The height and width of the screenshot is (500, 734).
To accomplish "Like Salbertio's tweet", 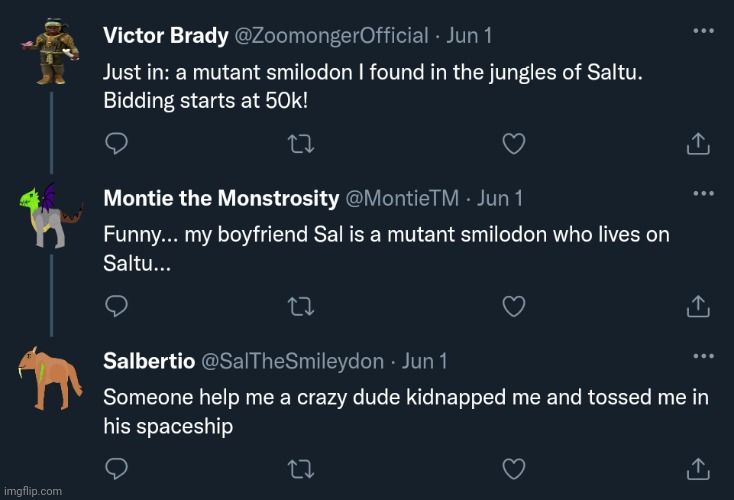I will pyautogui.click(x=513, y=467).
